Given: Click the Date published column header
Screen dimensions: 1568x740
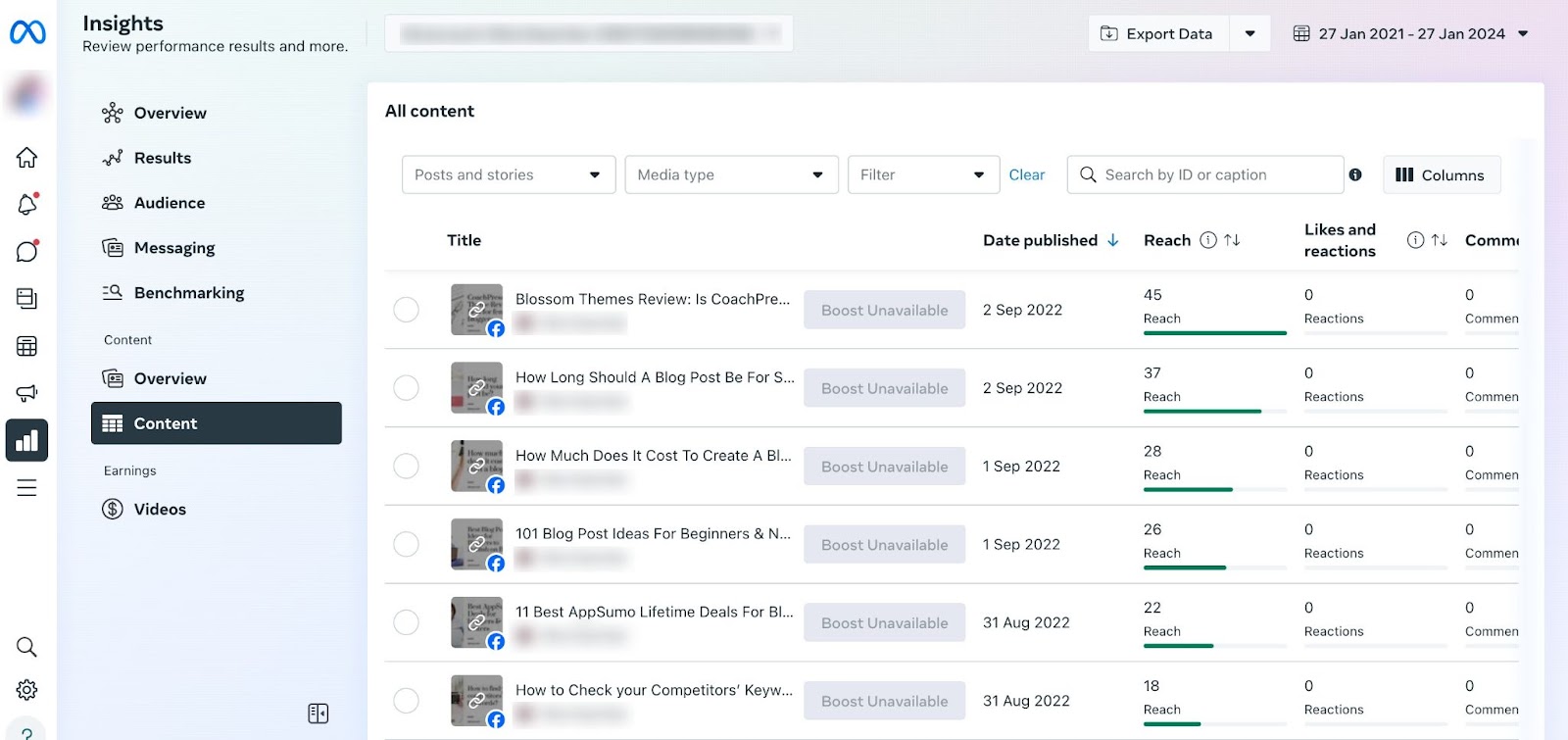Looking at the screenshot, I should pyautogui.click(x=1040, y=240).
